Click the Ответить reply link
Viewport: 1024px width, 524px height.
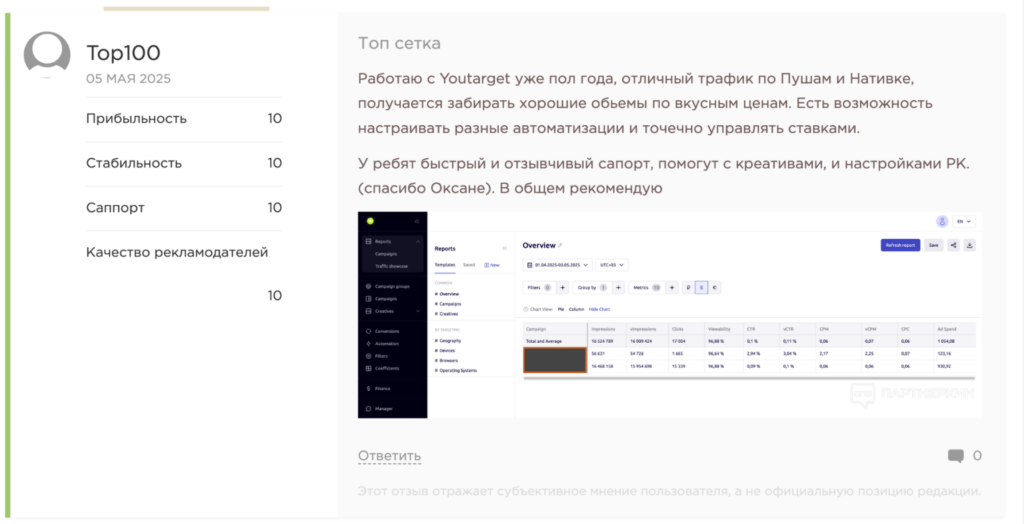[x=389, y=455]
